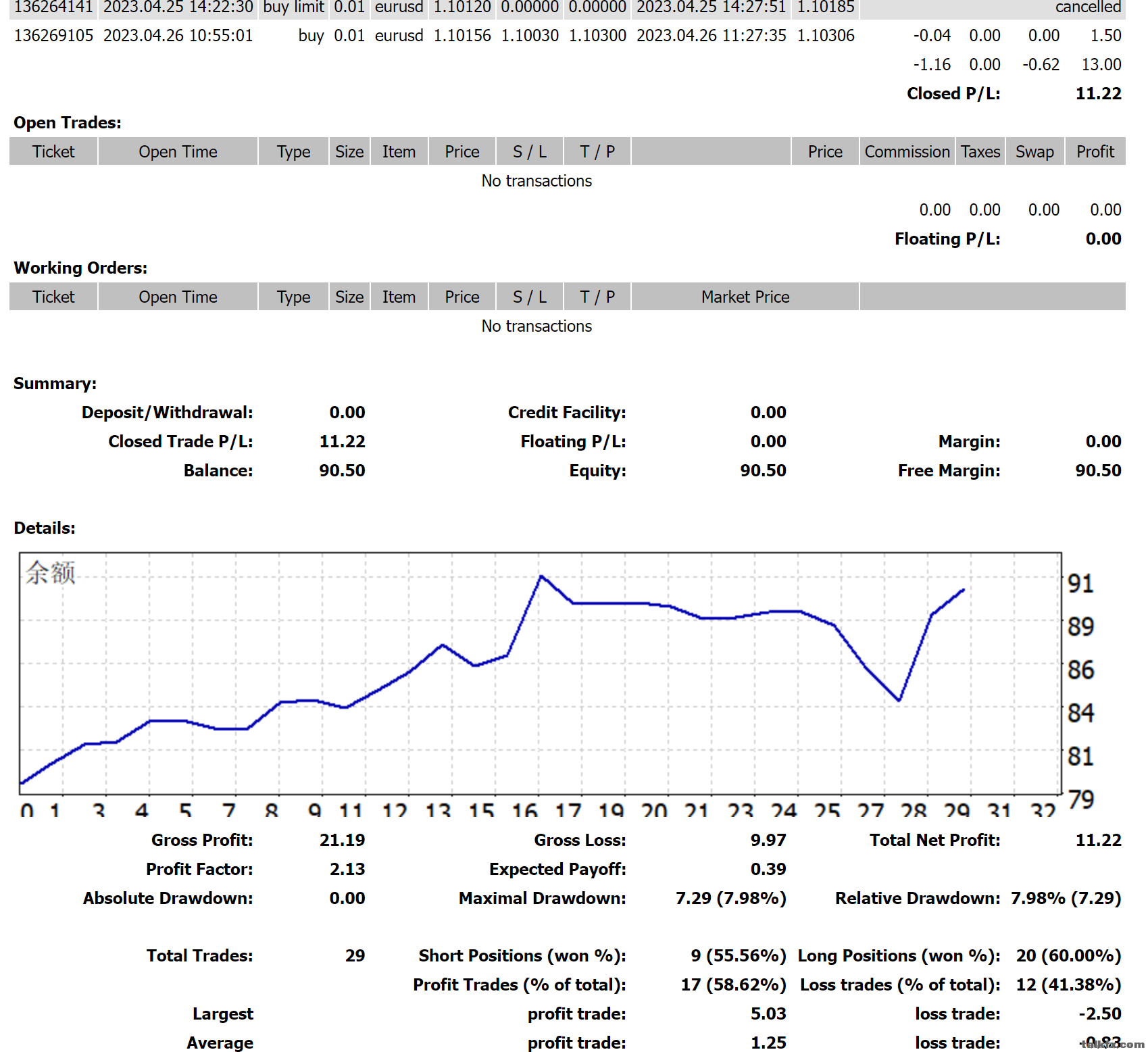Click the 91 label on chart axis
The image size is (1148, 1052).
(x=1080, y=583)
